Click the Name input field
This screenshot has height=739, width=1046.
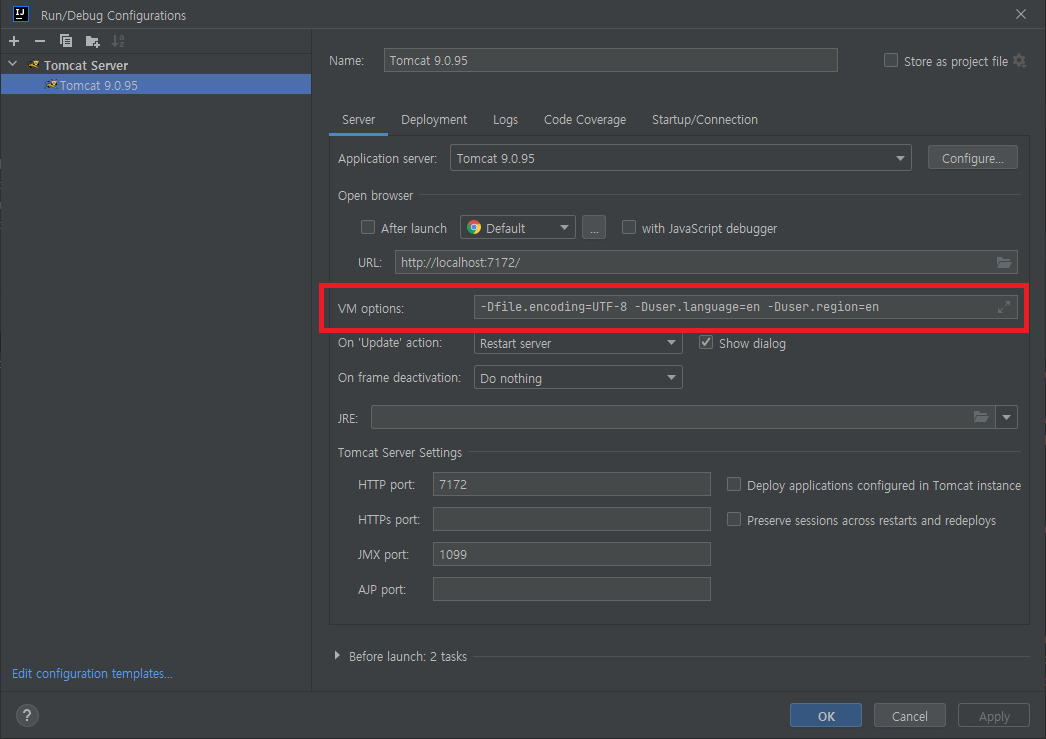[x=610, y=60]
